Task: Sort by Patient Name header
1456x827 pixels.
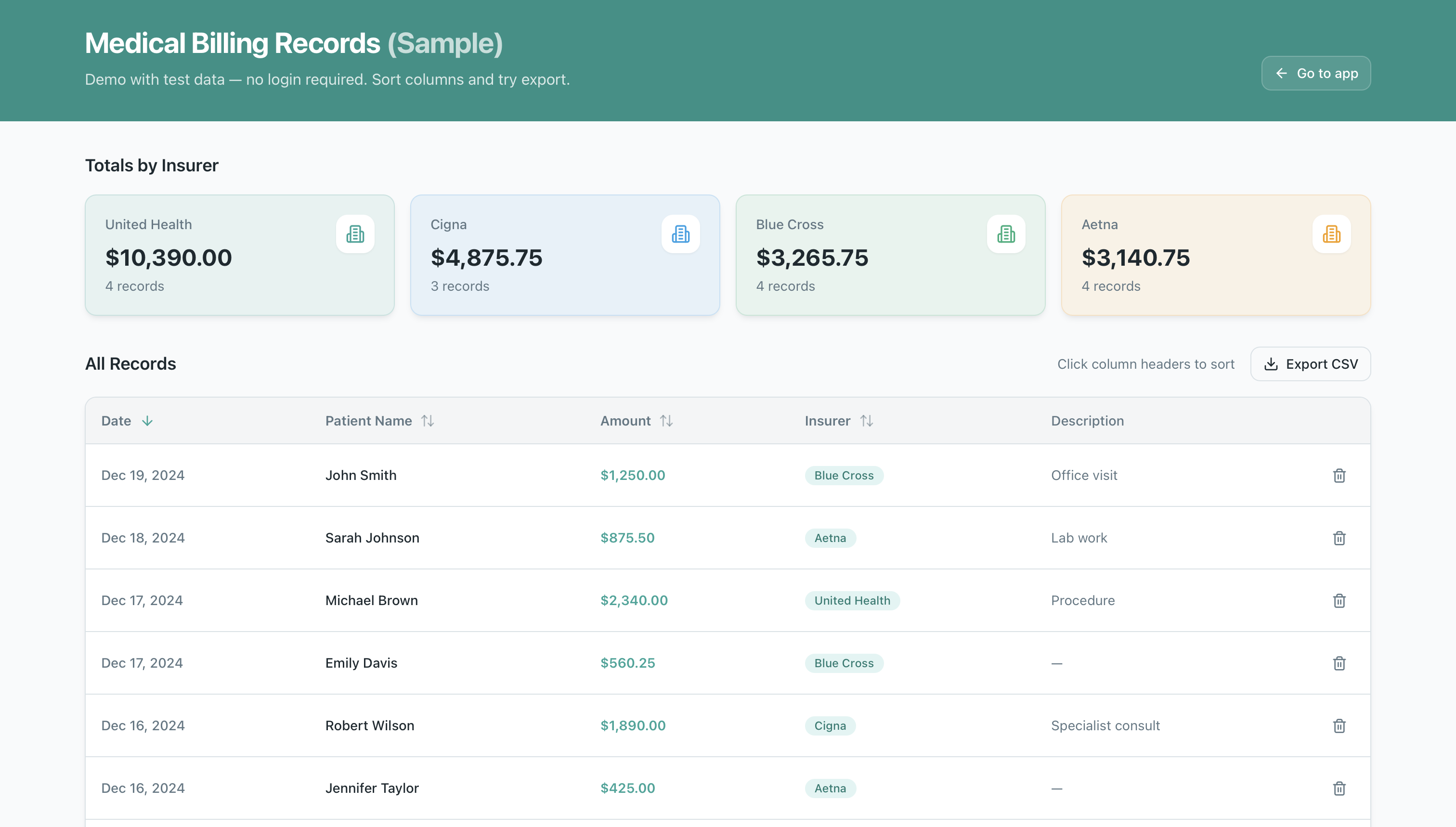Action: pyautogui.click(x=379, y=420)
